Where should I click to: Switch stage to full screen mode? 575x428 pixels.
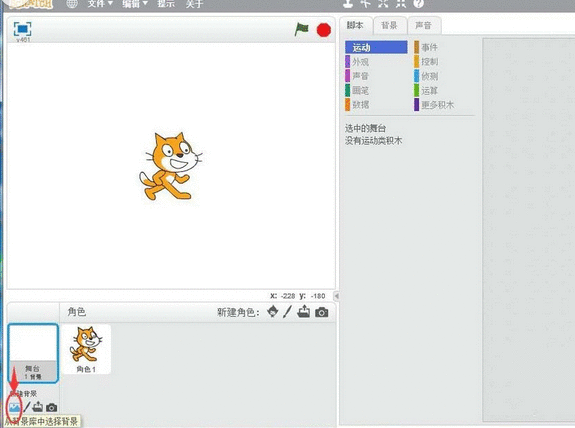click(x=22, y=29)
